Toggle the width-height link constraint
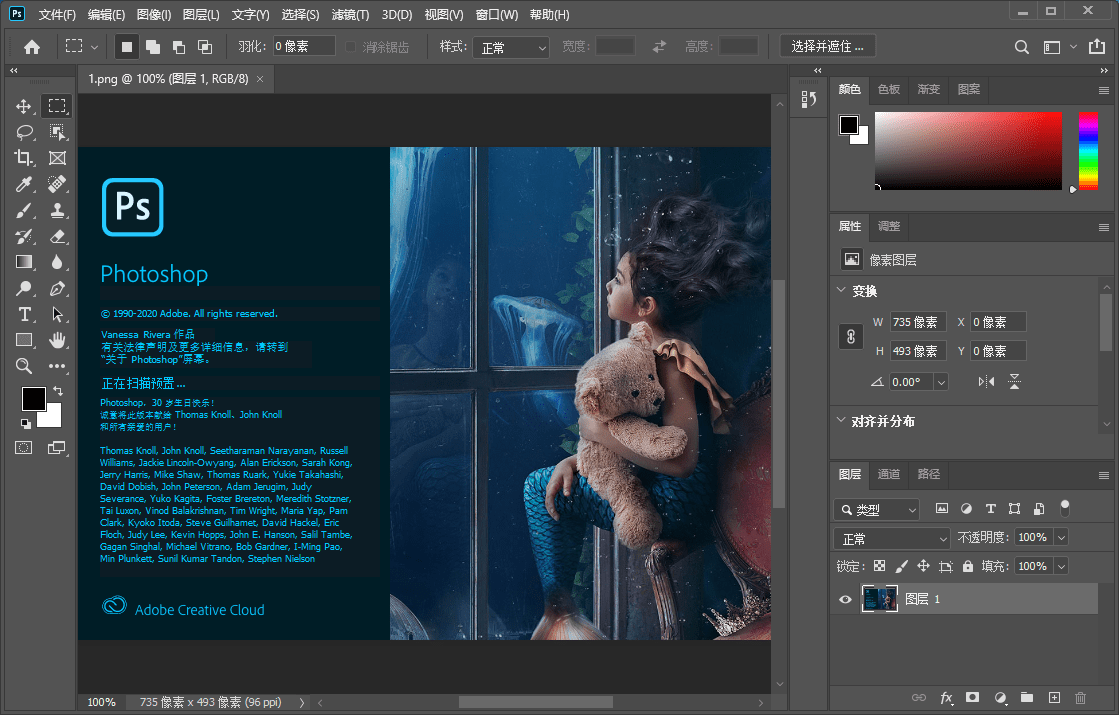Image resolution: width=1119 pixels, height=715 pixels. point(851,337)
